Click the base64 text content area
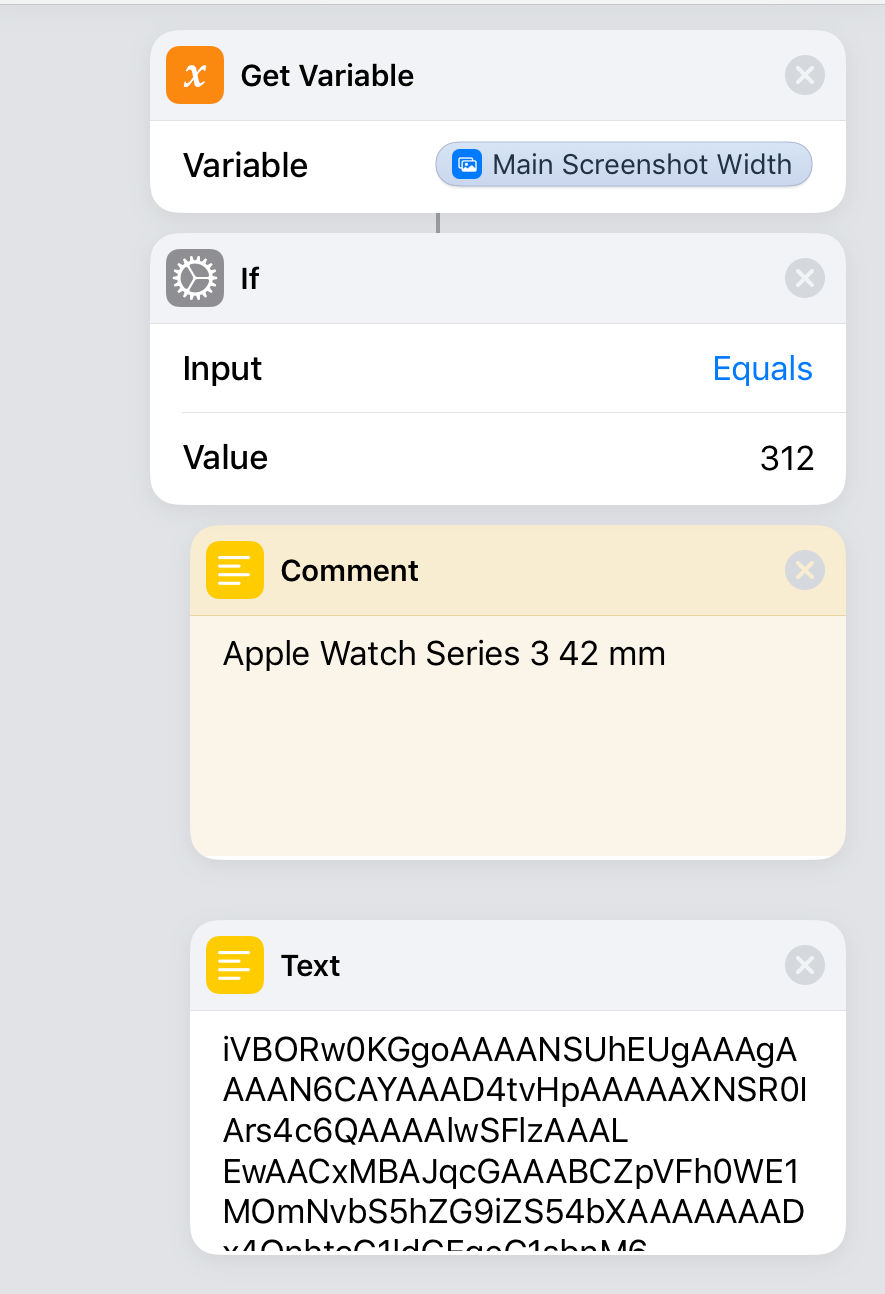Image resolution: width=885 pixels, height=1294 pixels. tap(514, 1130)
